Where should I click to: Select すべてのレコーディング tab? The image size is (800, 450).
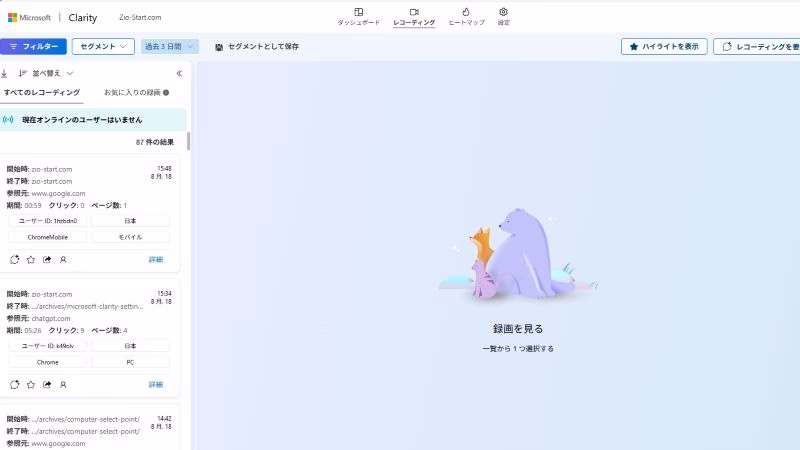(42, 93)
